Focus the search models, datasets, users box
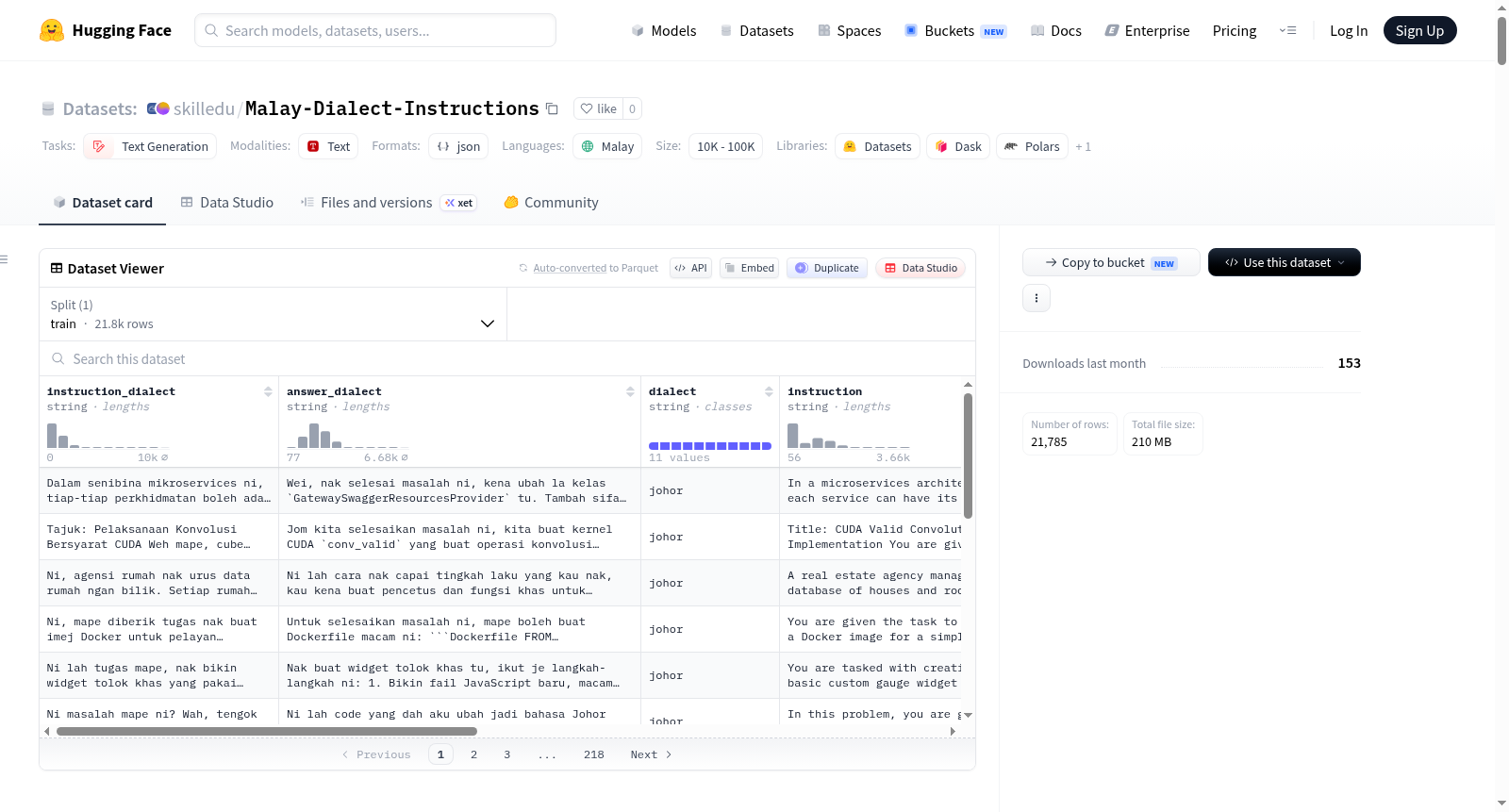 [x=375, y=30]
